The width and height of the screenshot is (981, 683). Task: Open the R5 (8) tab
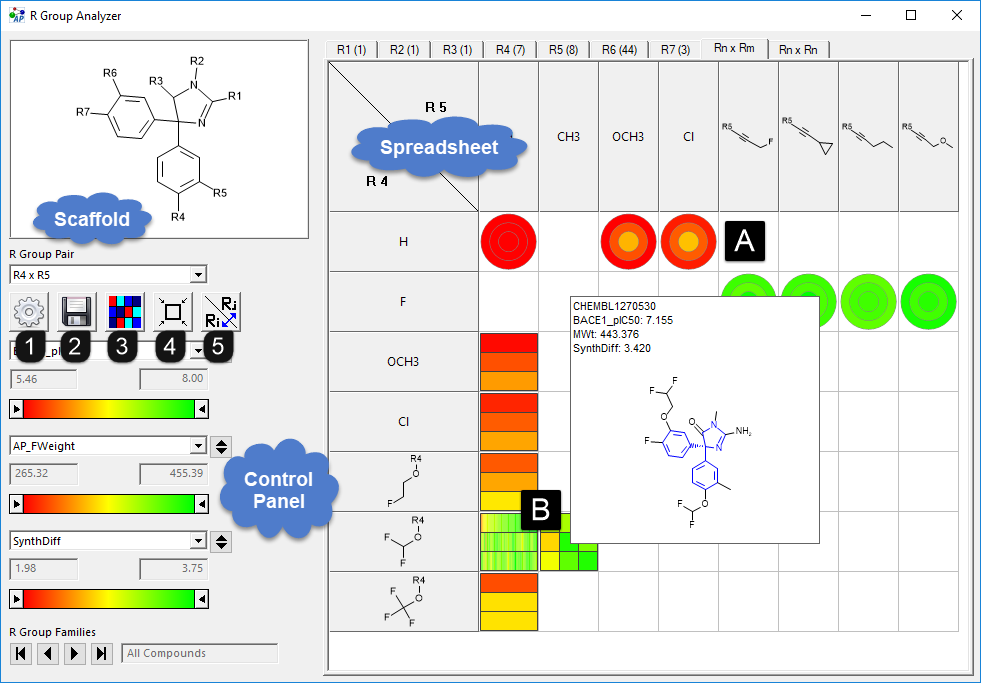[x=564, y=49]
